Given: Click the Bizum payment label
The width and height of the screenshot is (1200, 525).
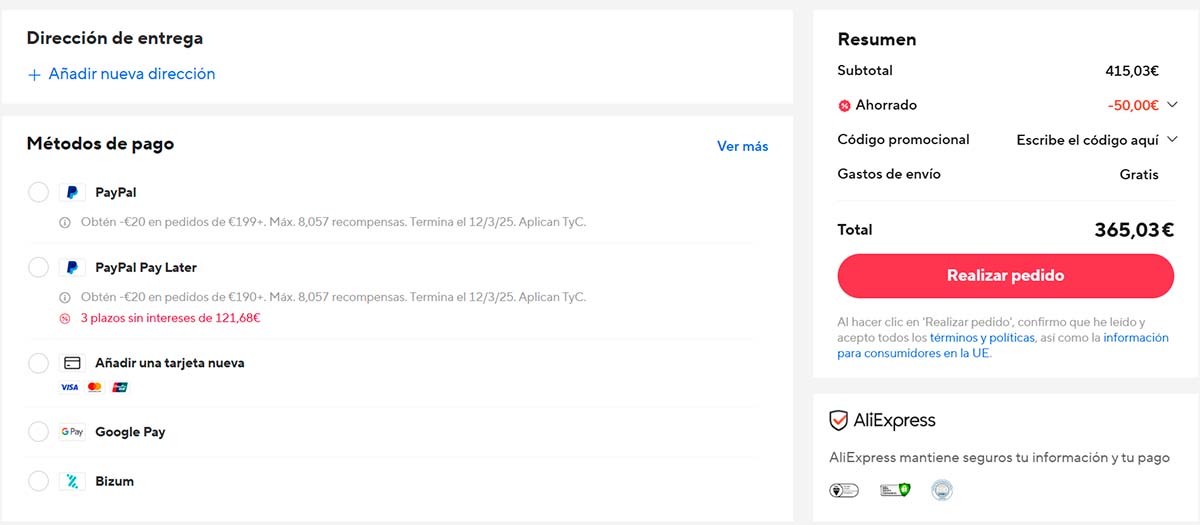Looking at the screenshot, I should [114, 481].
